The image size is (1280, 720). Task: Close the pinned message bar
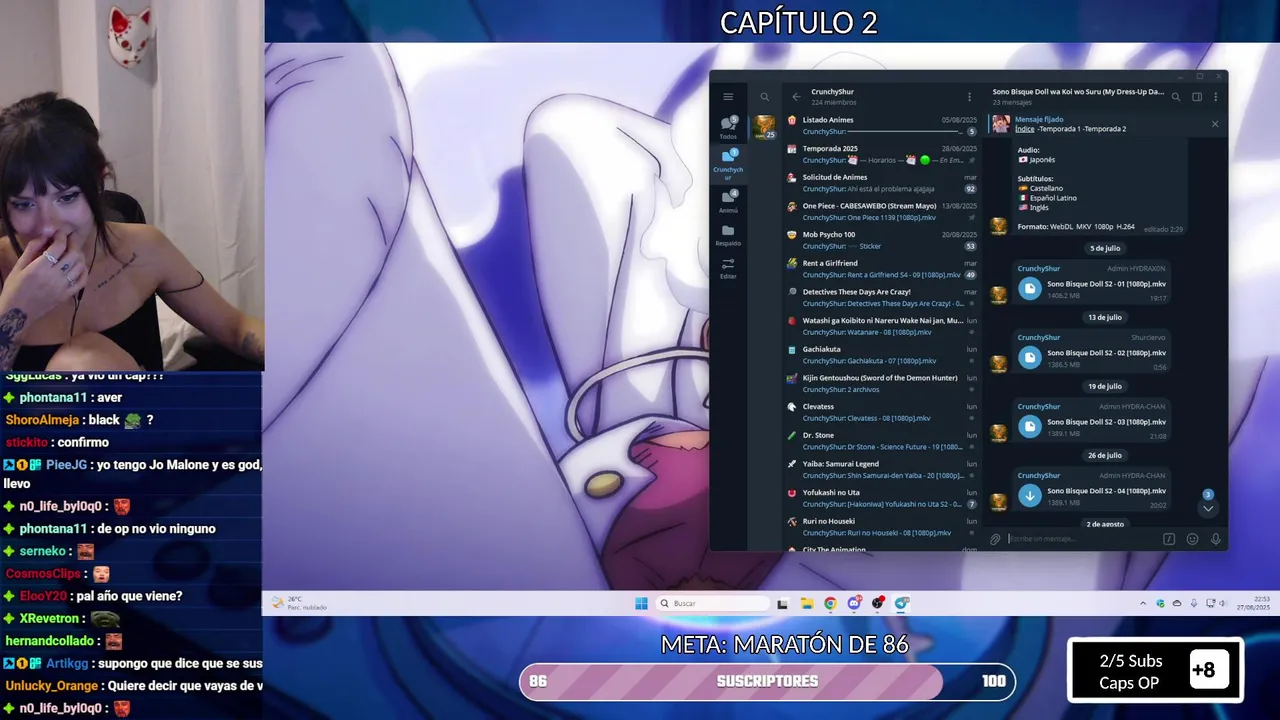coord(1215,124)
